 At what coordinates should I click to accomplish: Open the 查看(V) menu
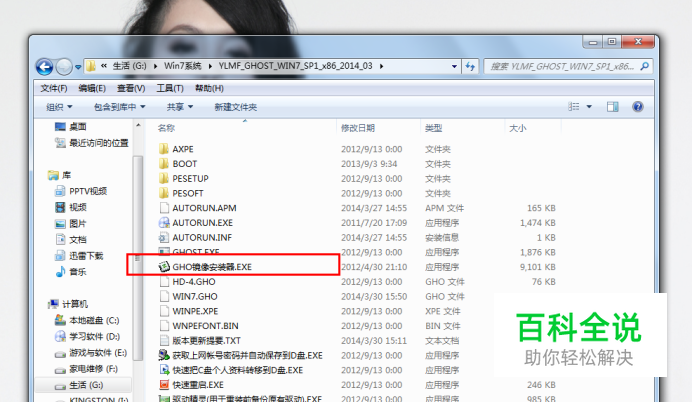(131, 89)
